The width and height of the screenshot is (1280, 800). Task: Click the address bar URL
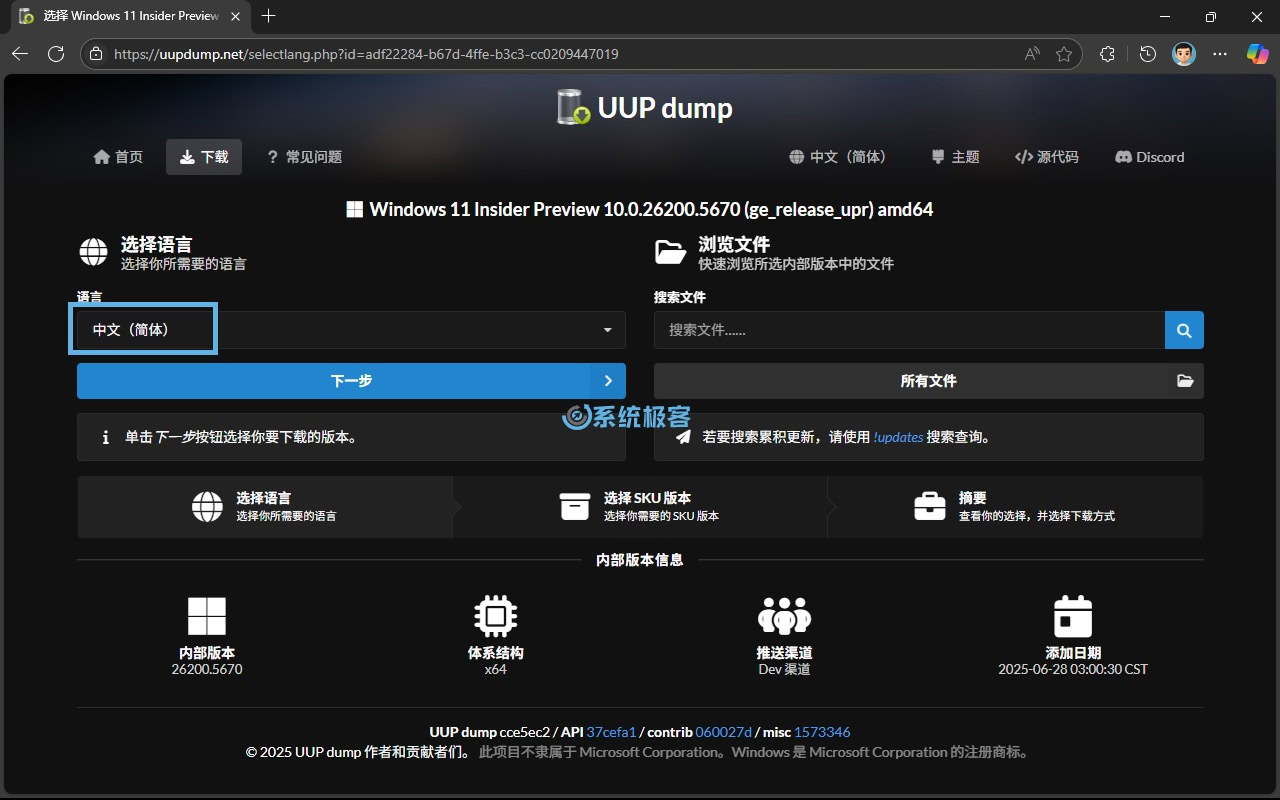pyautogui.click(x=366, y=54)
